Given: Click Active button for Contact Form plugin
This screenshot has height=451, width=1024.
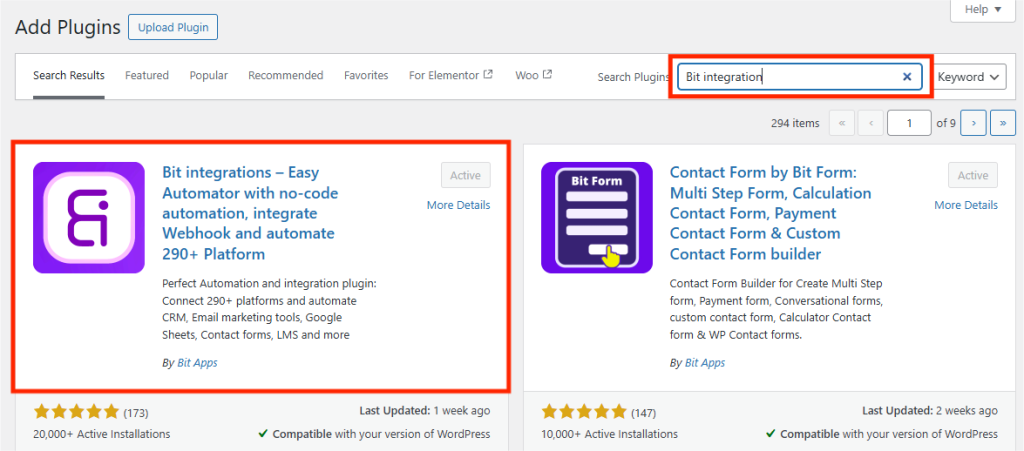Looking at the screenshot, I should click(x=973, y=175).
